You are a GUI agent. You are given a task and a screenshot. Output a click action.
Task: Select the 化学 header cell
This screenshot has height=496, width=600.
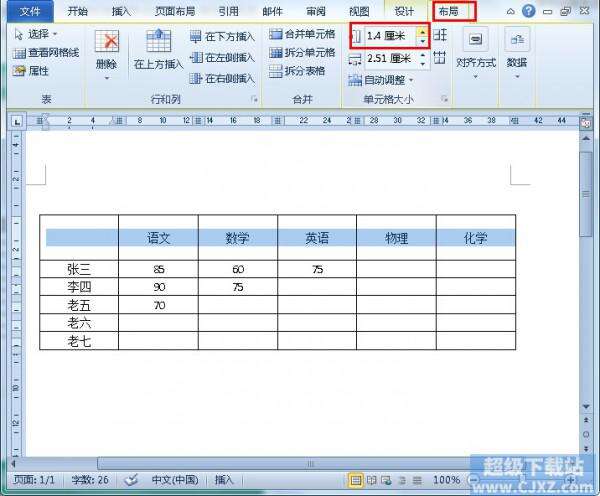coord(476,238)
